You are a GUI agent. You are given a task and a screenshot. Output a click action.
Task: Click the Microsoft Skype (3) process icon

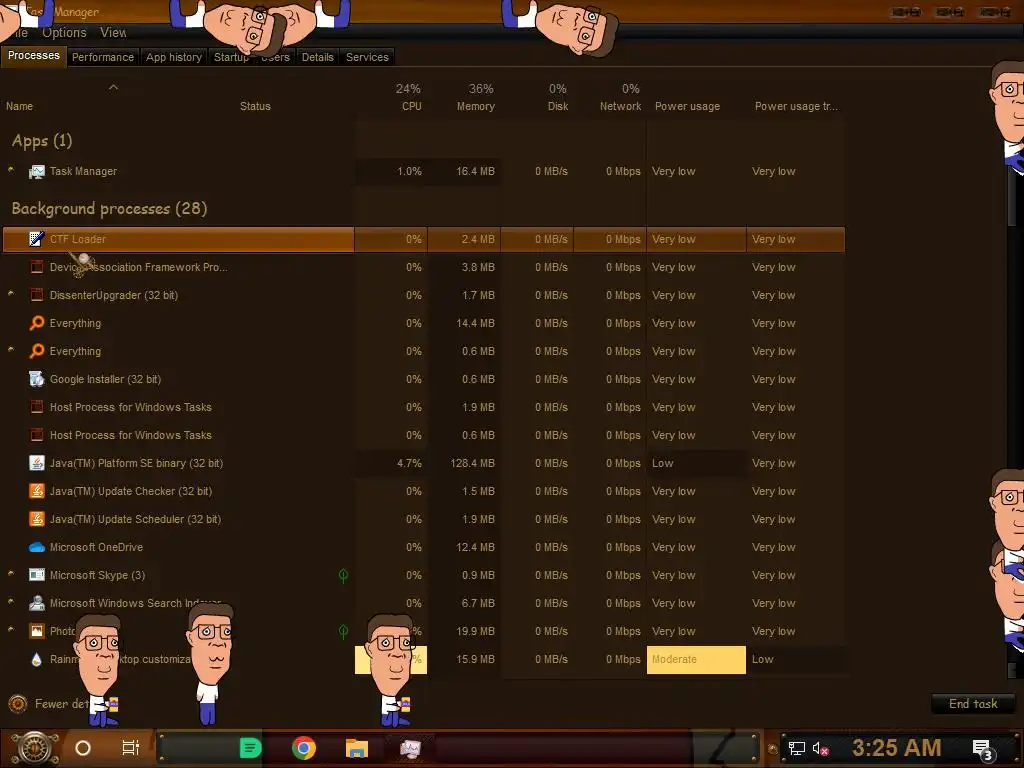37,575
